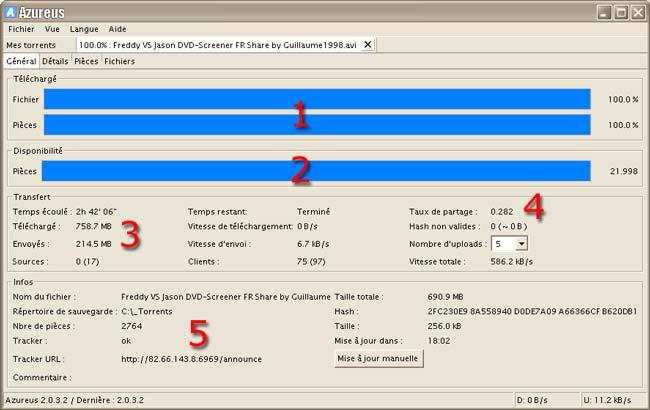Click the Azureus 2.0.3.2 version status text

click(74, 400)
